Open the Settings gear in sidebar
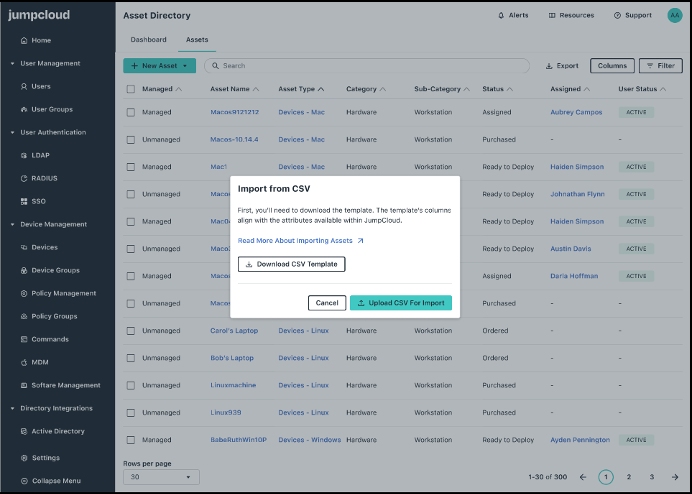Image resolution: width=692 pixels, height=494 pixels. tap(23, 458)
